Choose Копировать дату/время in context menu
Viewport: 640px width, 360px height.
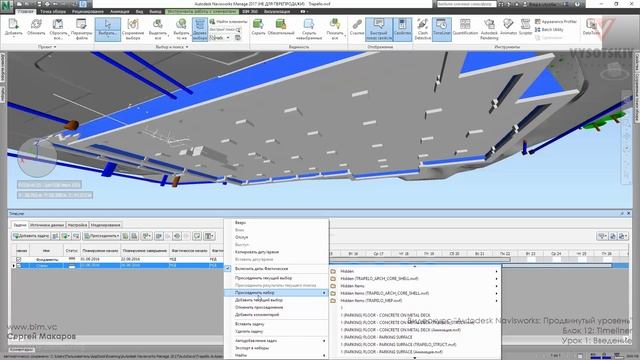click(257, 252)
